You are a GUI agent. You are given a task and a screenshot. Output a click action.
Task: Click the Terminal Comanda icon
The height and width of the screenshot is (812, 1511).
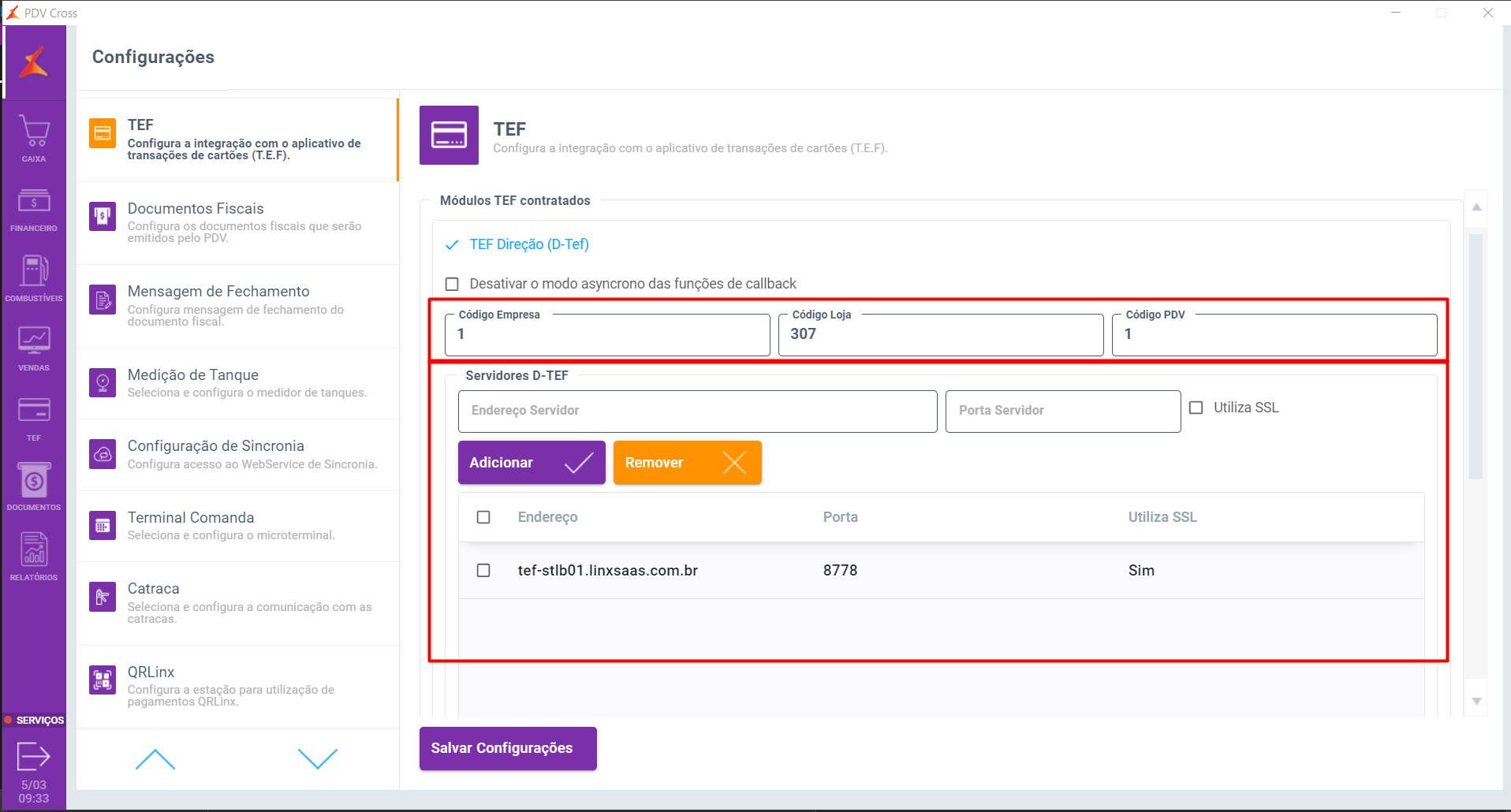[103, 525]
